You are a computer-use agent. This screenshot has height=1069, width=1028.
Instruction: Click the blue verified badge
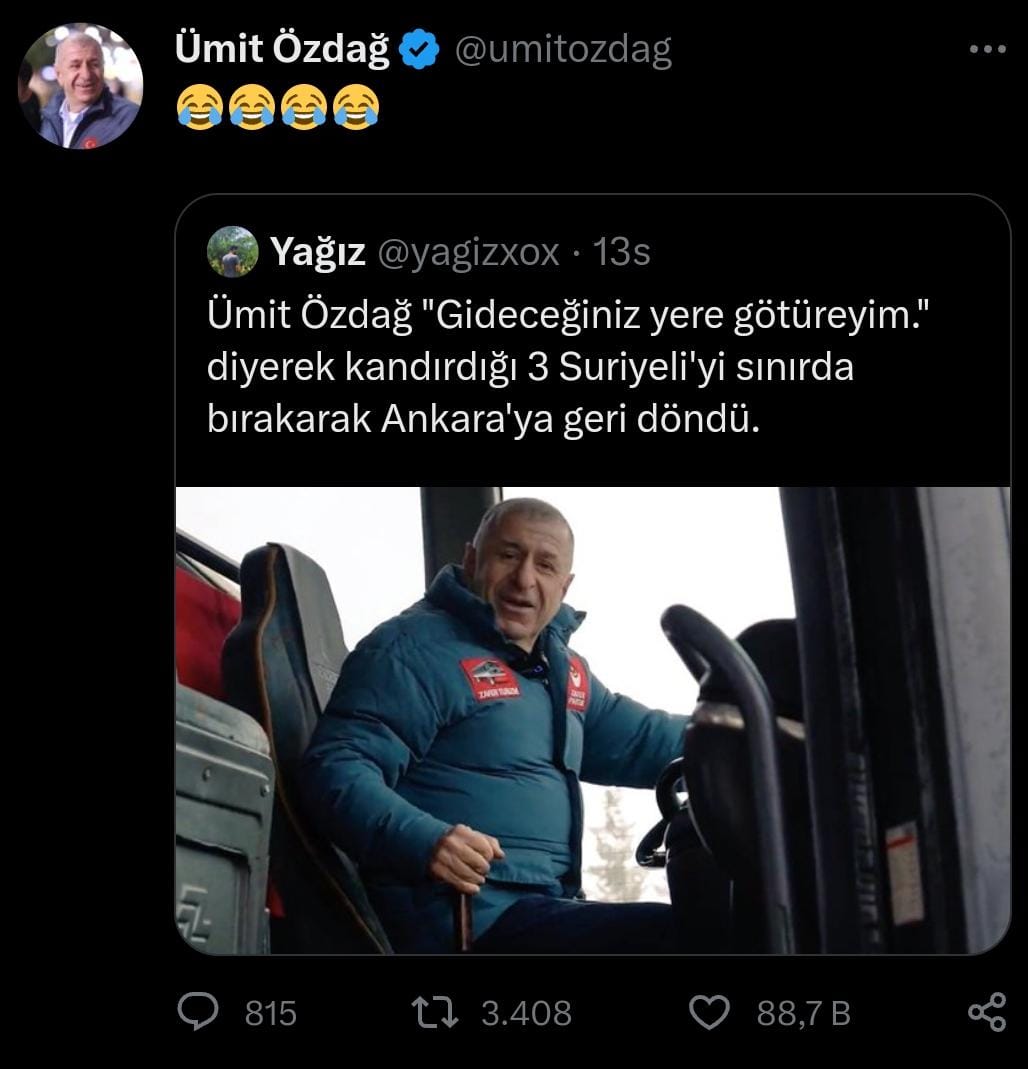click(x=418, y=49)
